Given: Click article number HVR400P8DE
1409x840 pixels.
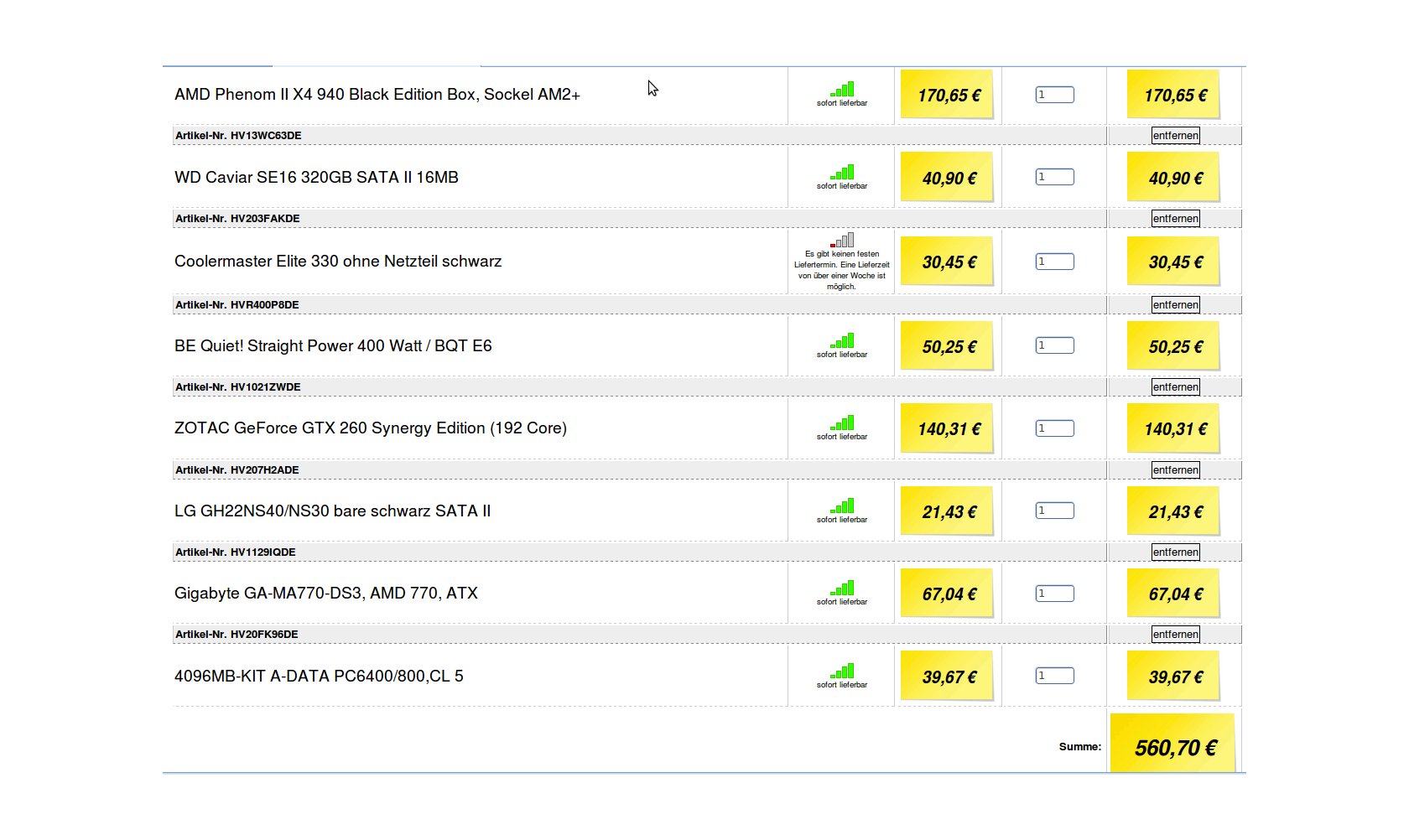Looking at the screenshot, I should coord(237,305).
